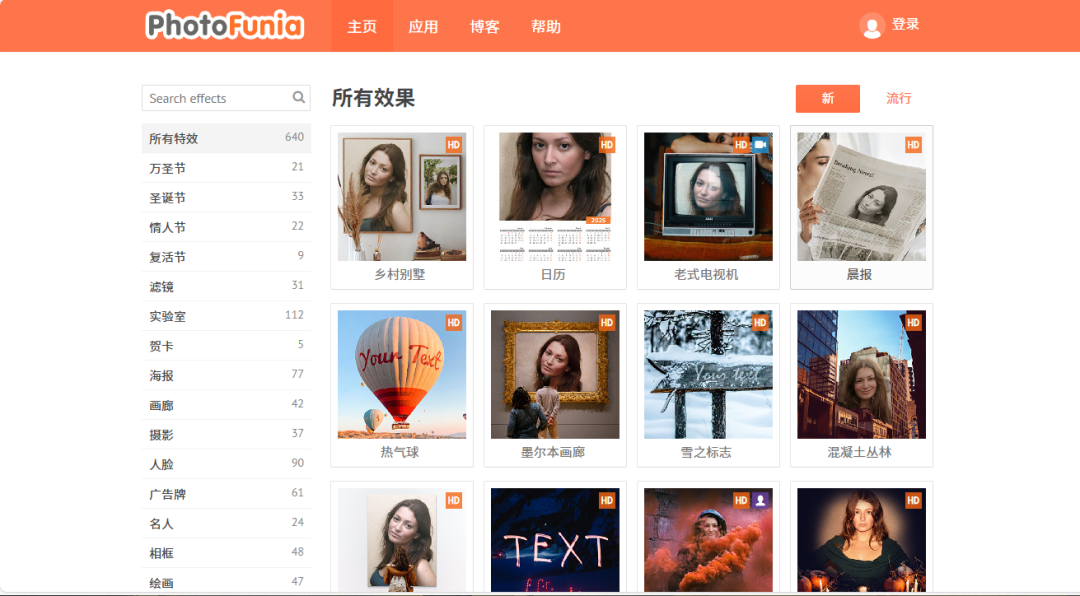This screenshot has height=596, width=1080.
Task: Select 圣诞节 category
Action: point(226,197)
